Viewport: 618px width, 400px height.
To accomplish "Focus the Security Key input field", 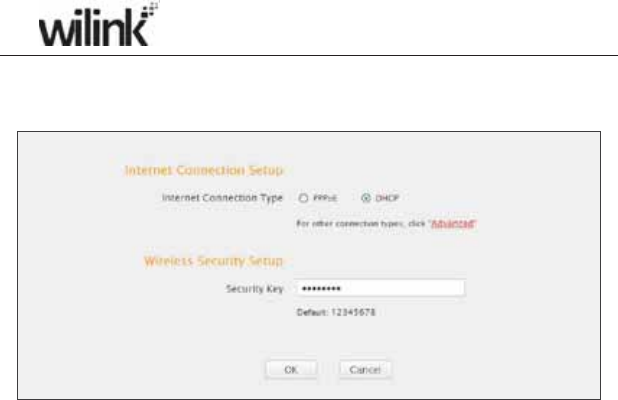I will 380,288.
